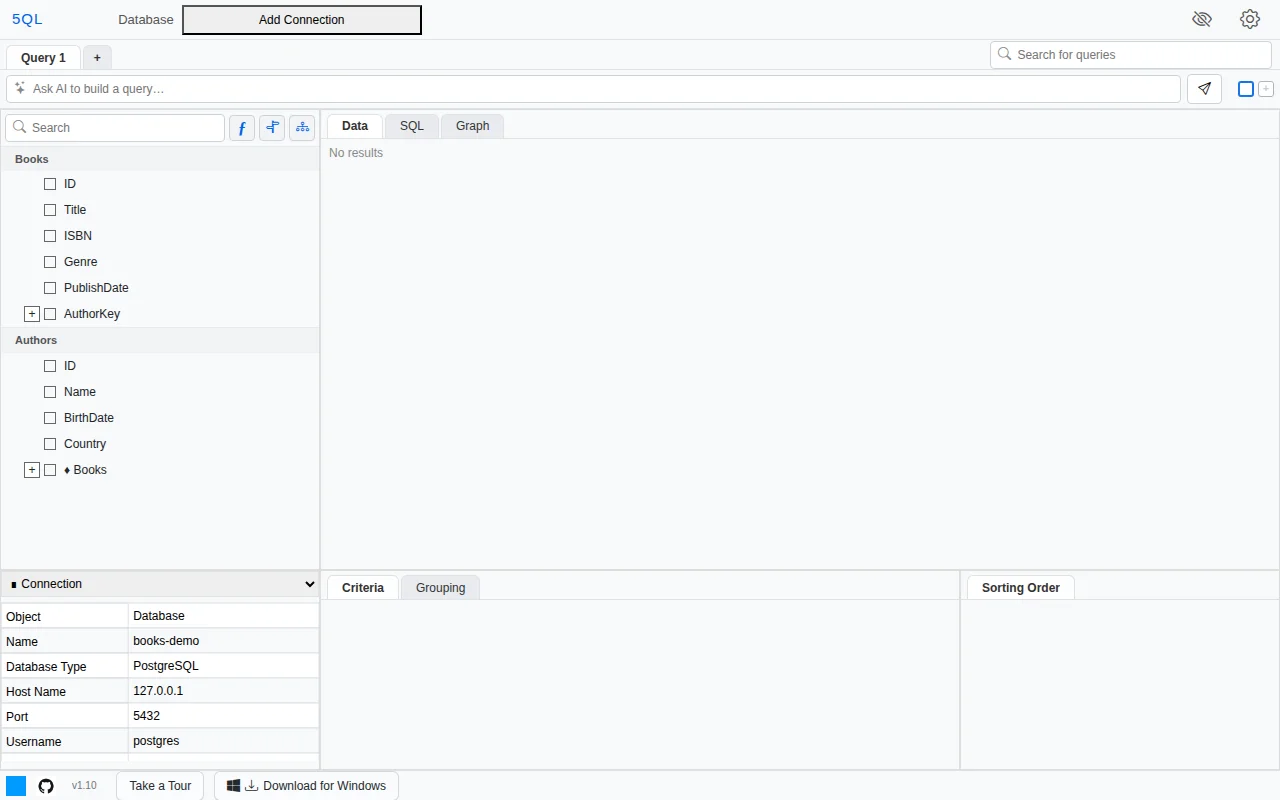Check the Authors Name checkbox
Viewport: 1280px width, 800px height.
[x=50, y=392]
